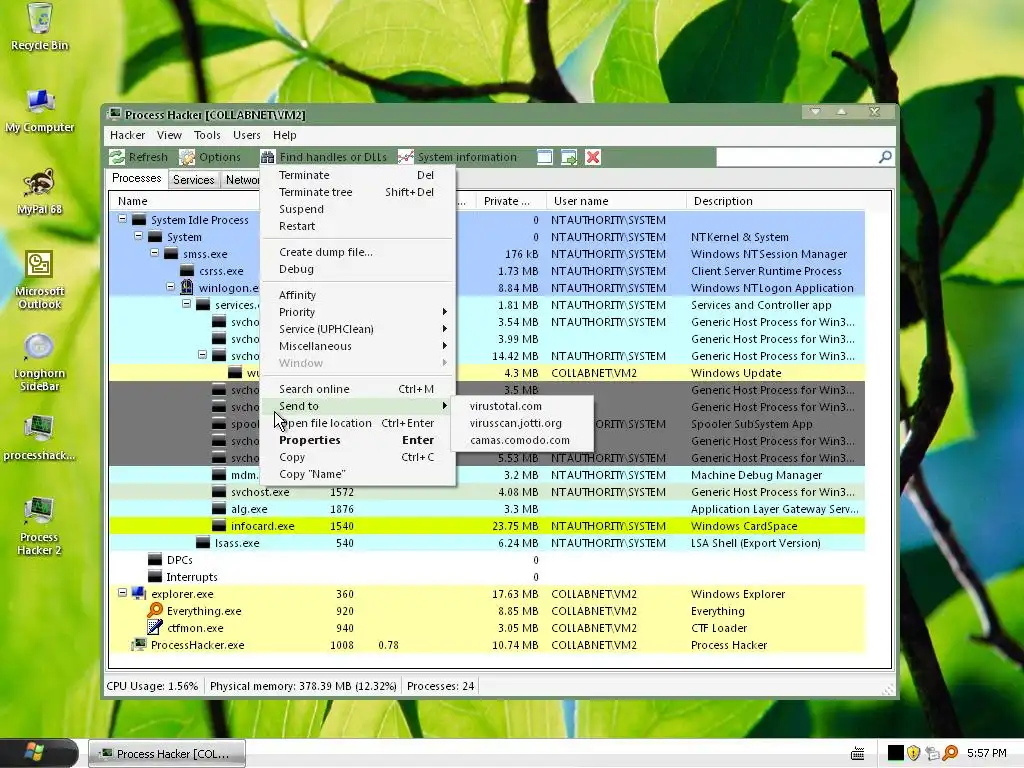Open Properties from context menu
The height and width of the screenshot is (768, 1024).
click(x=357, y=440)
